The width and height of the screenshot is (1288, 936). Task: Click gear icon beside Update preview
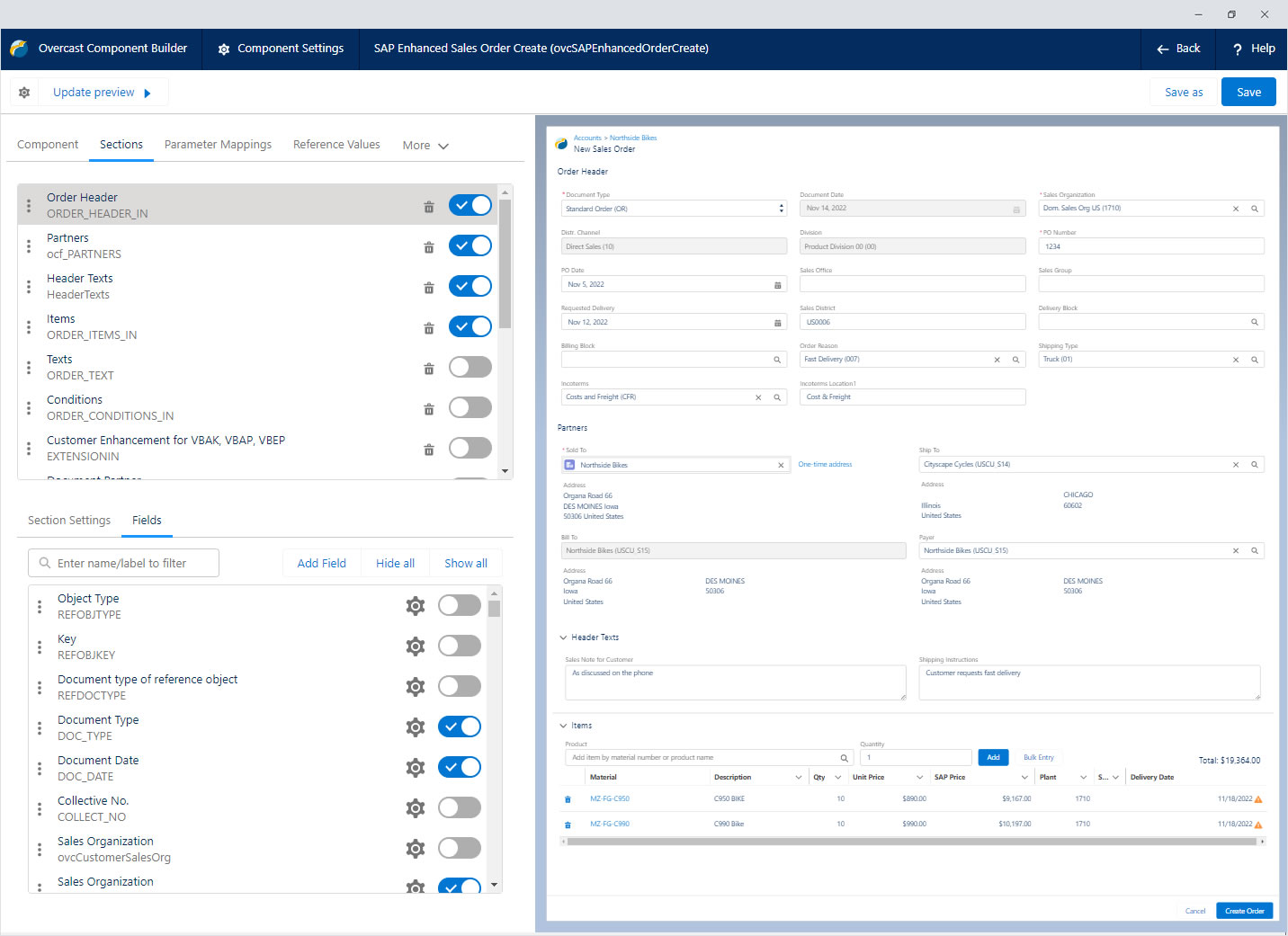[24, 93]
